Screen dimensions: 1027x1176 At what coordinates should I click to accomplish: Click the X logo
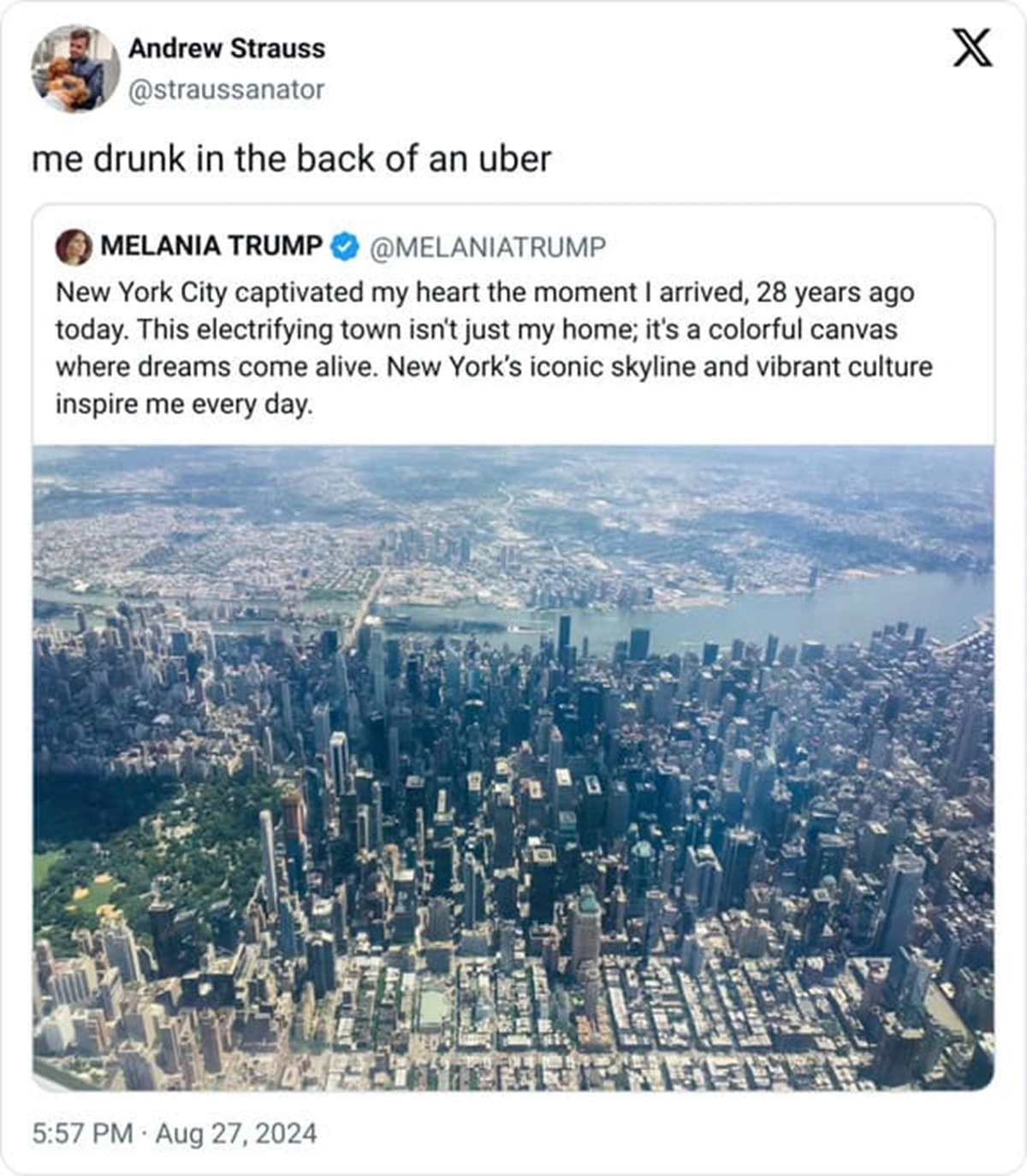pos(973,48)
